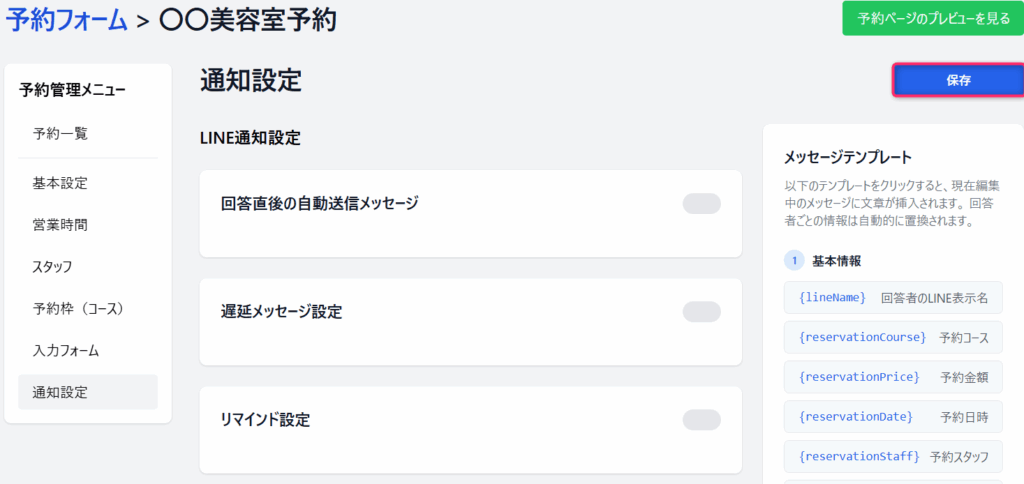Image resolution: width=1024 pixels, height=484 pixels.
Task: Toggle 遅延メッセージ設定 switch on
Action: click(x=701, y=312)
